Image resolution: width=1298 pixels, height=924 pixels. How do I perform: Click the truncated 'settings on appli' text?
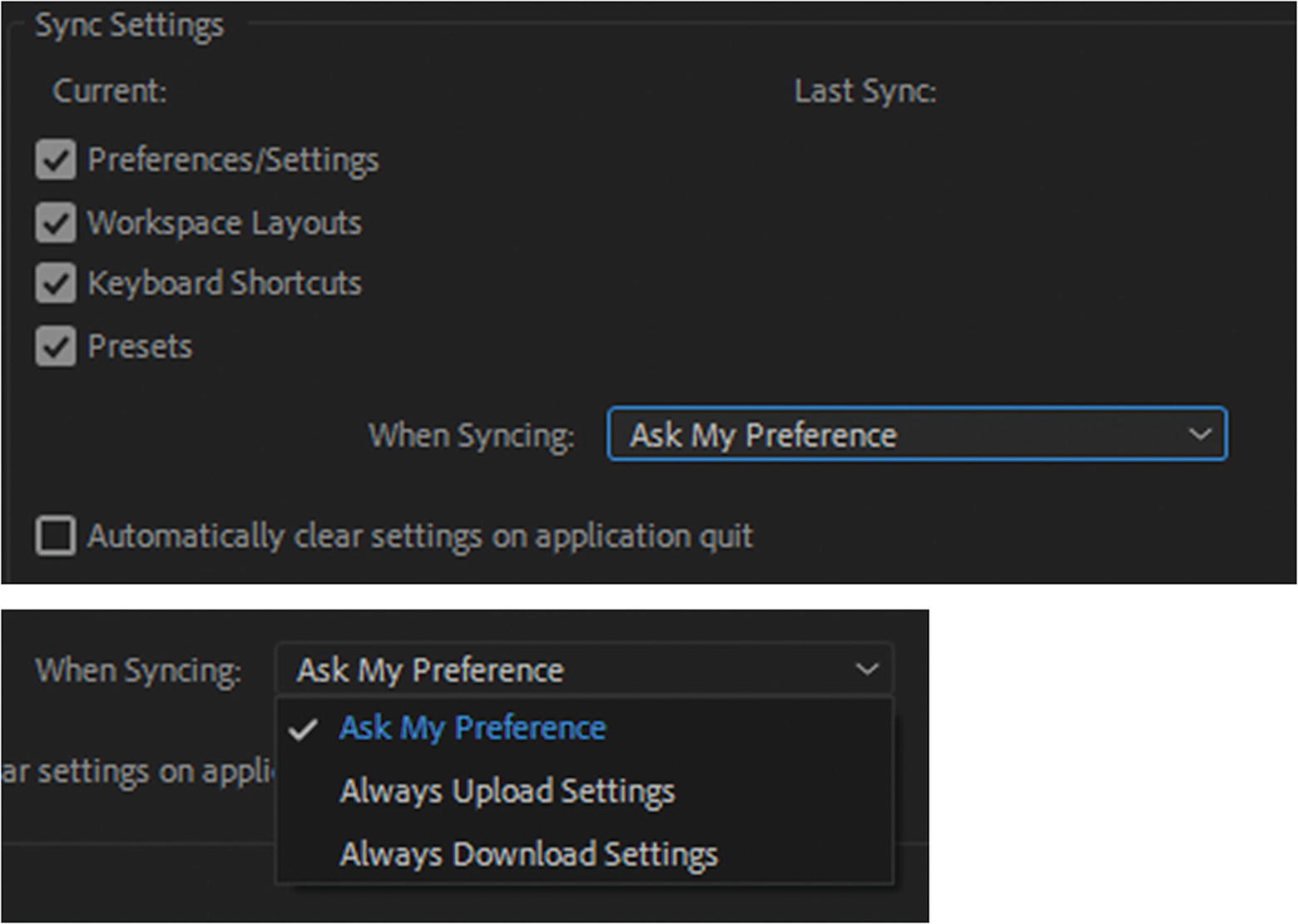(x=137, y=772)
